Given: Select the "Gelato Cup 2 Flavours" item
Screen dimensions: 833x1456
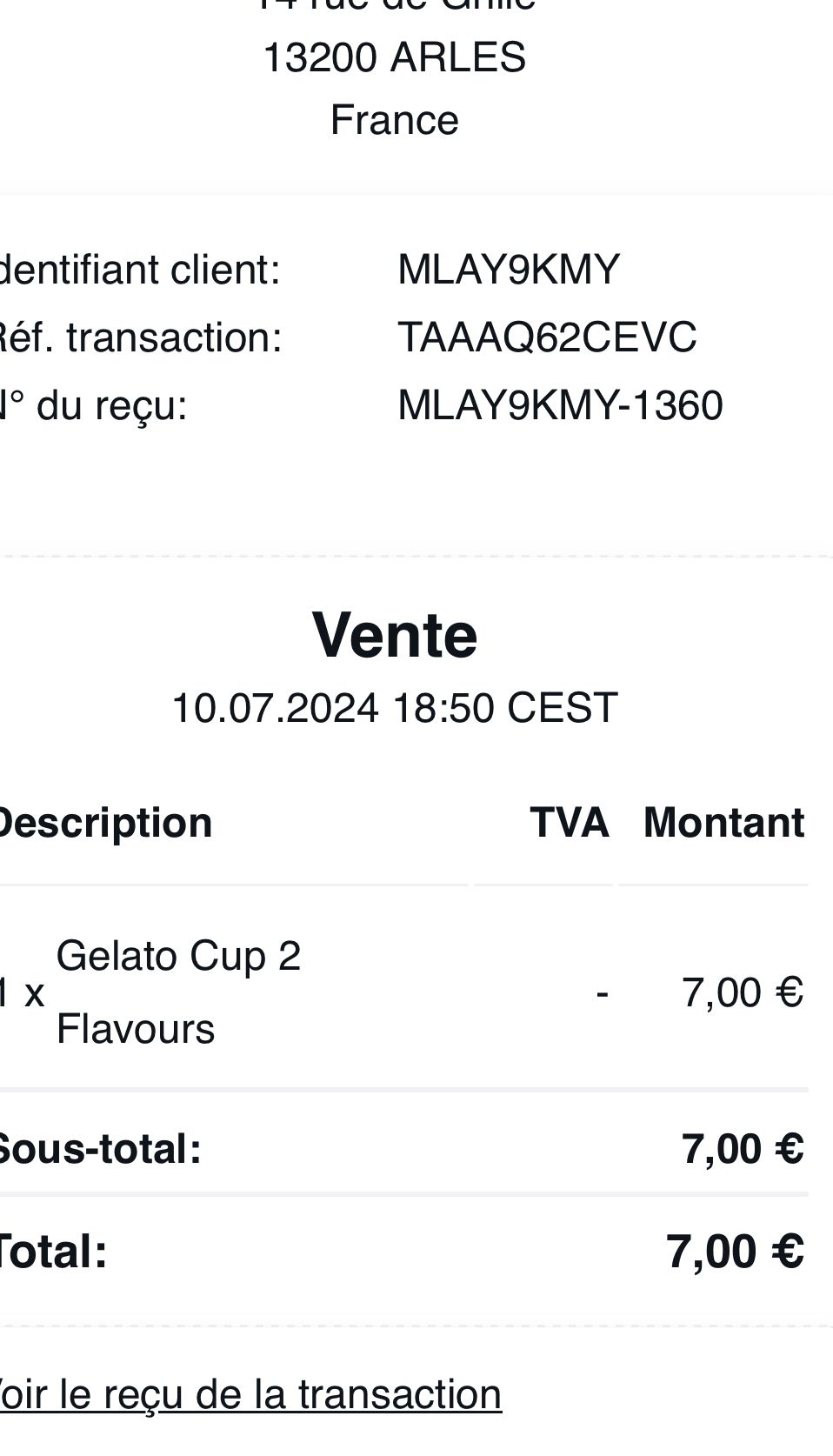Looking at the screenshot, I should click(178, 992).
